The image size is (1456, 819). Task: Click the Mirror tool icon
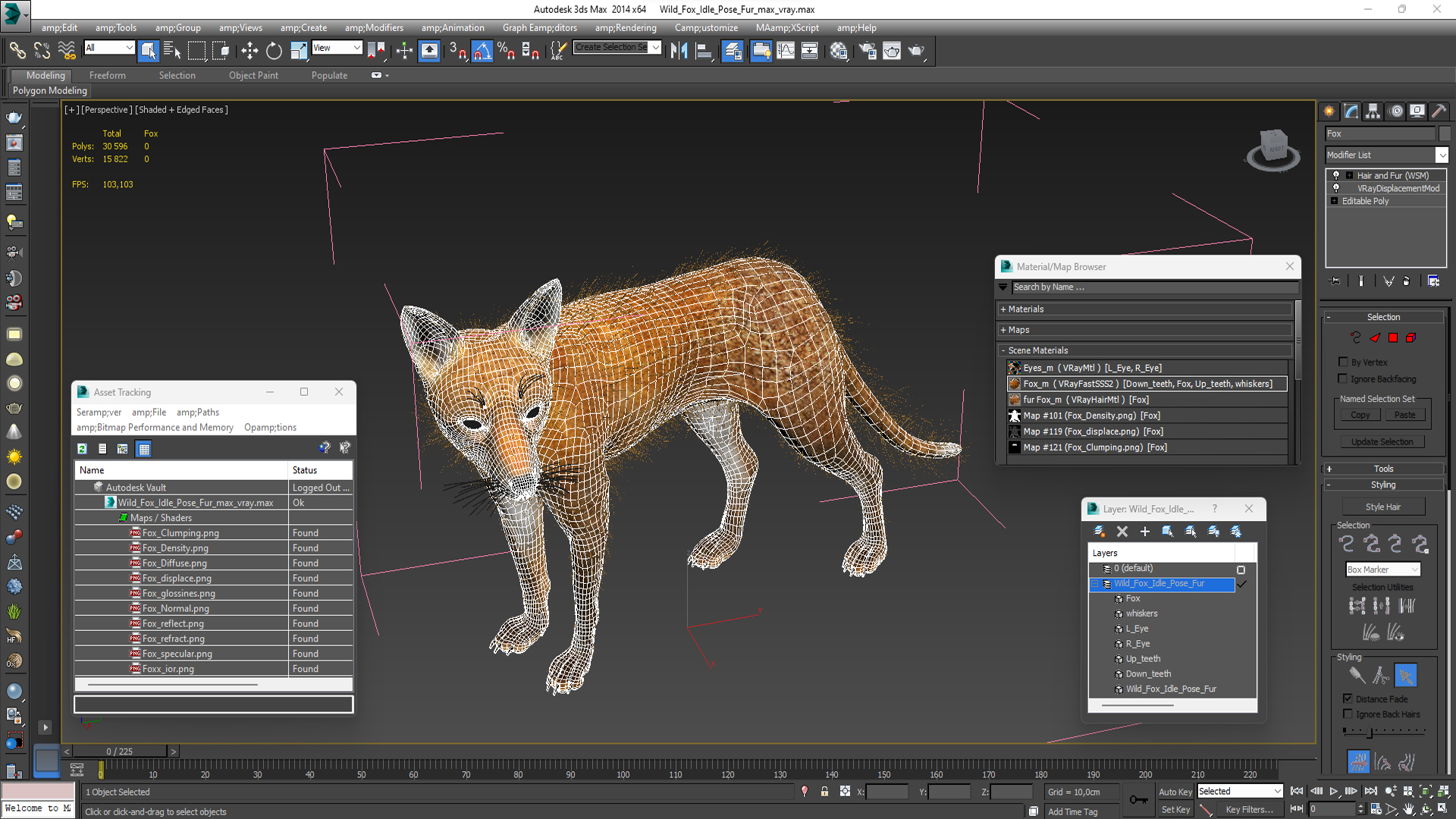click(x=679, y=51)
